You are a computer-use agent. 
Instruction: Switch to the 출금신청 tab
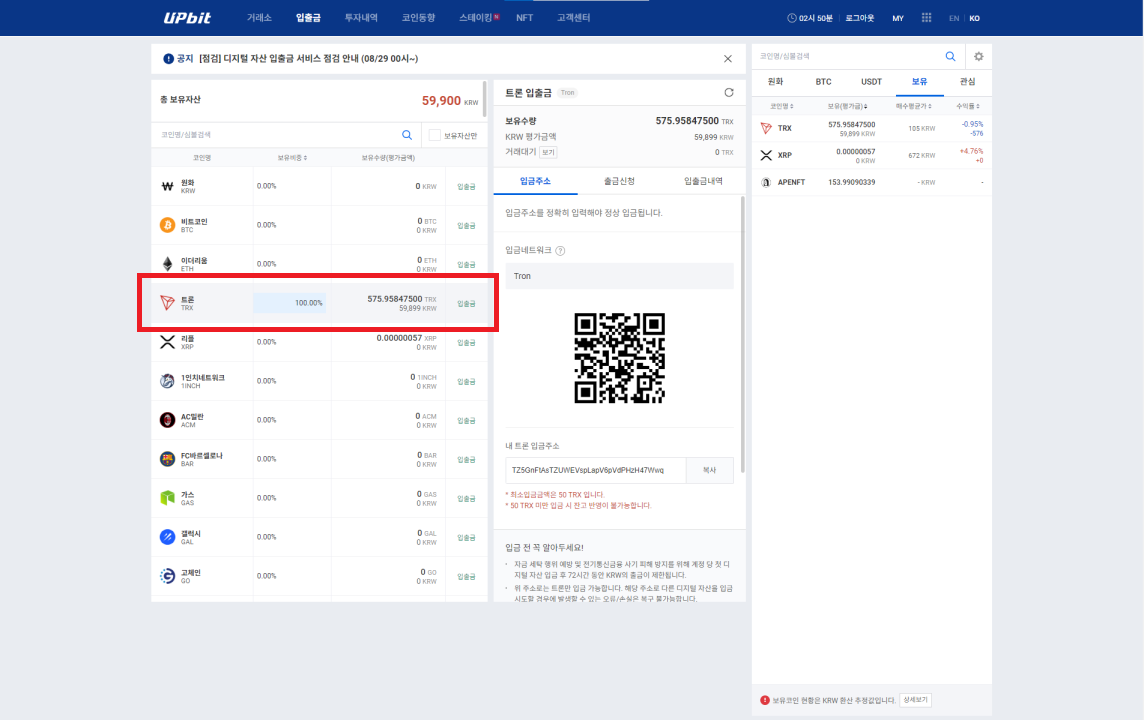pos(619,182)
